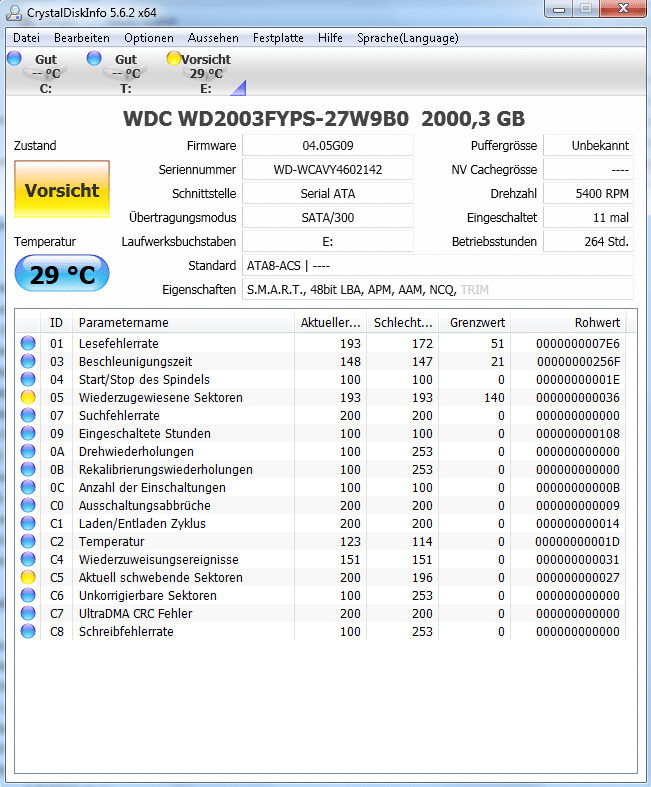Click the status icon for Start/Stop des Spindels
The width and height of the screenshot is (651, 787).
coord(28,379)
